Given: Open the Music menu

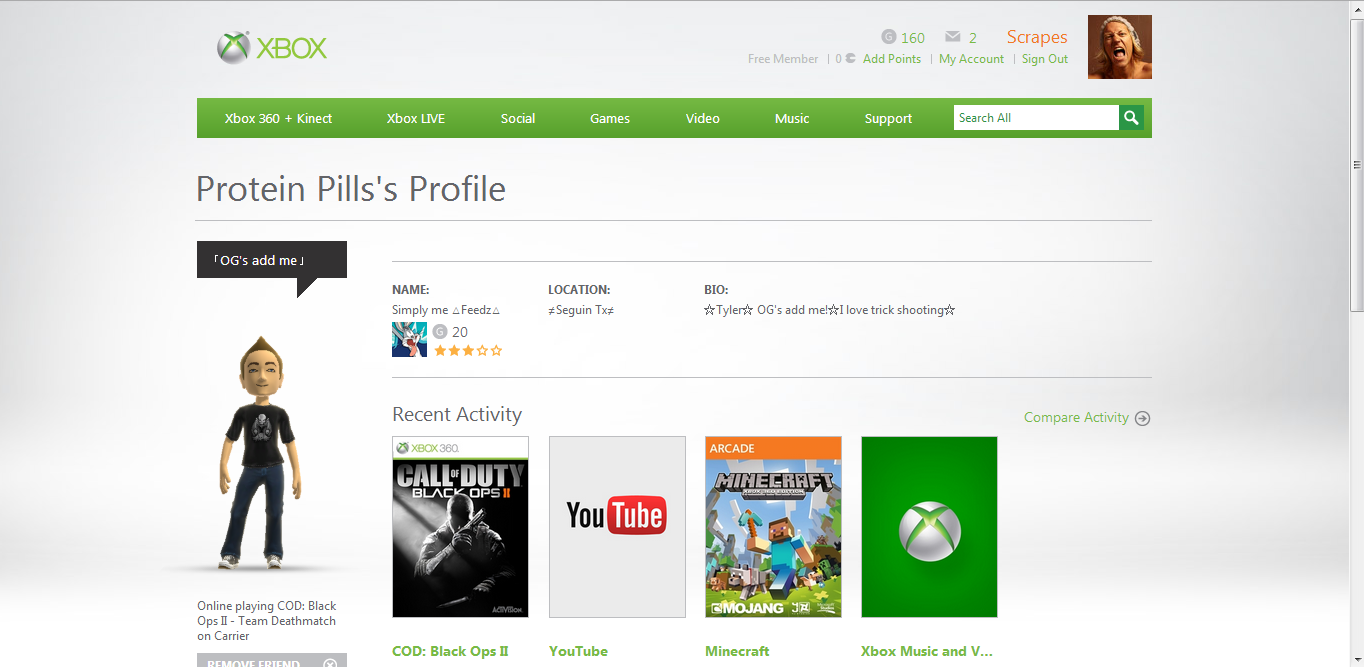Looking at the screenshot, I should point(792,118).
